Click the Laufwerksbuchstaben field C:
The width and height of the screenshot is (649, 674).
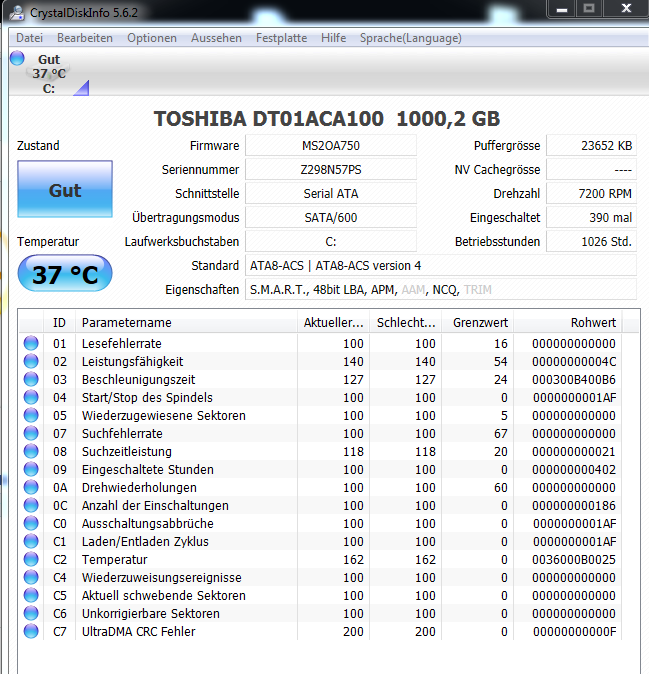tap(331, 242)
